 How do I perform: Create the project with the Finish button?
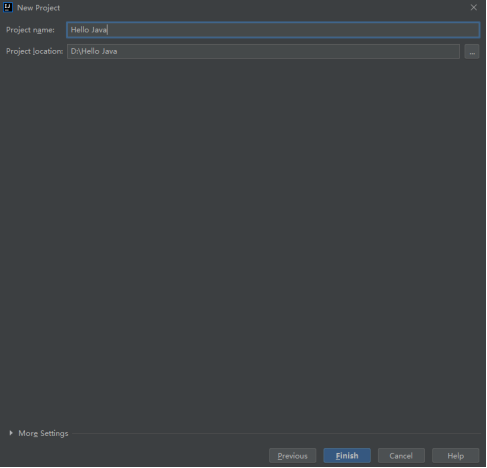pos(347,456)
